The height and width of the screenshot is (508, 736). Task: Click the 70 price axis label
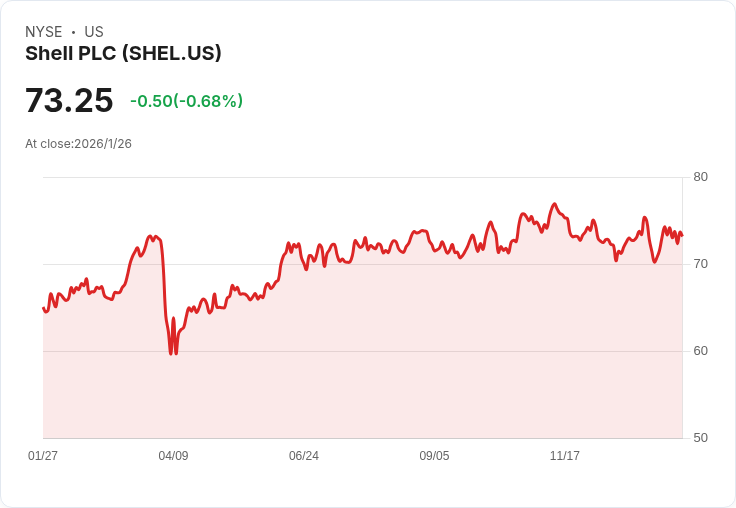pyautogui.click(x=700, y=264)
